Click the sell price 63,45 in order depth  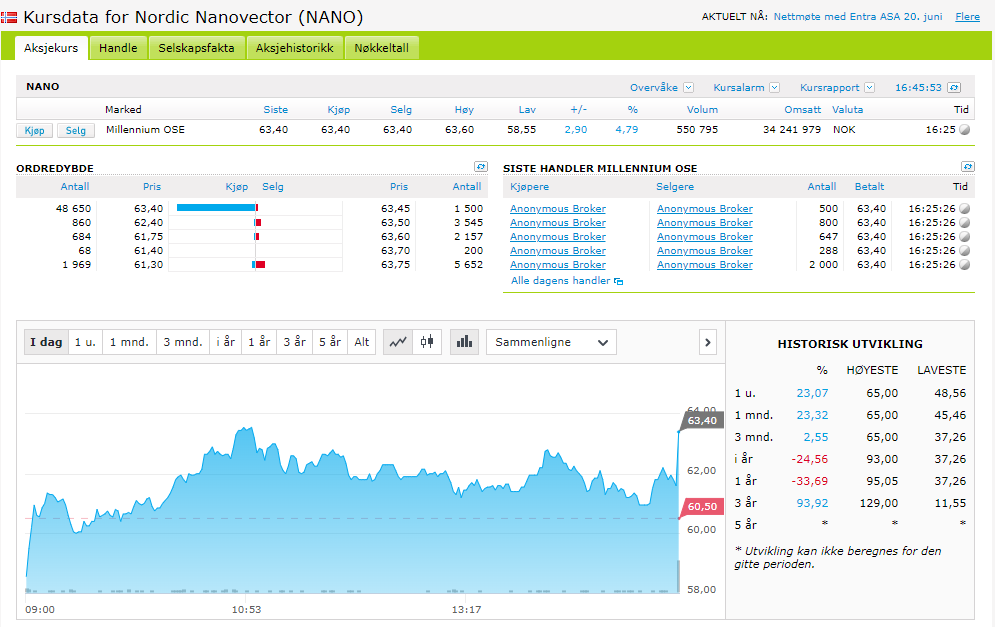tap(395, 208)
